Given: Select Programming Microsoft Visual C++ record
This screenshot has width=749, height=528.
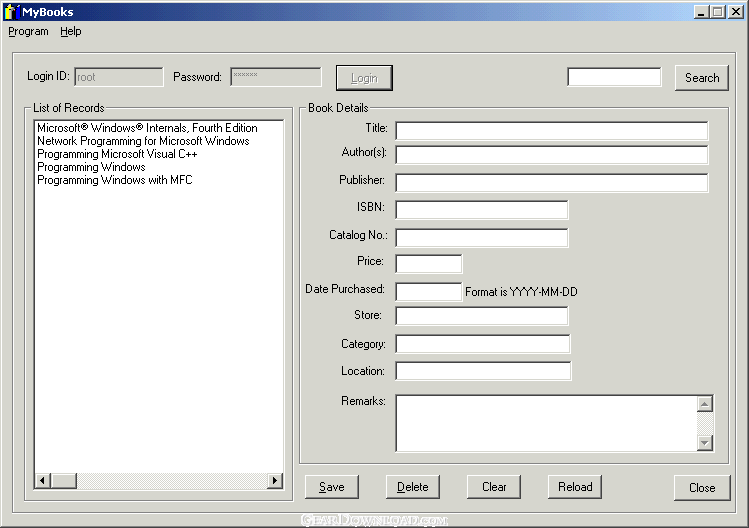Looking at the screenshot, I should click(x=117, y=154).
